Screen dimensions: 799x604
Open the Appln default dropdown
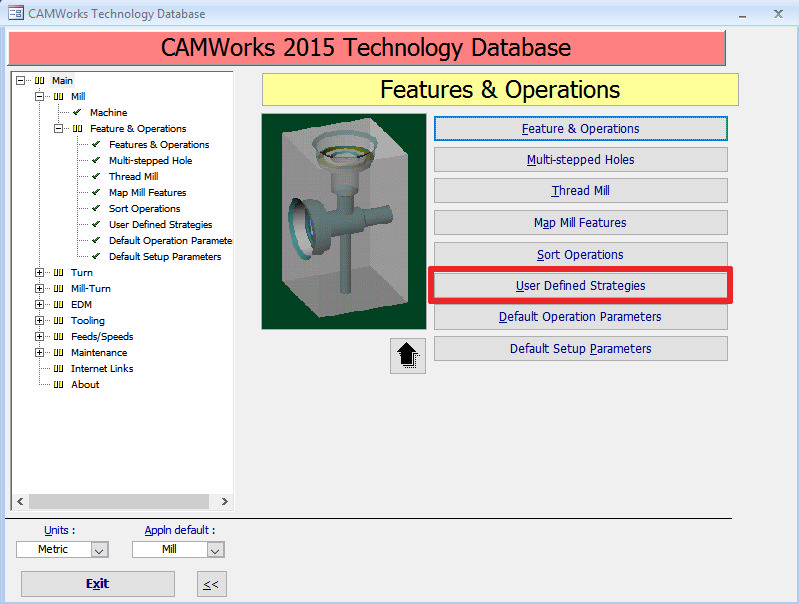pos(215,550)
